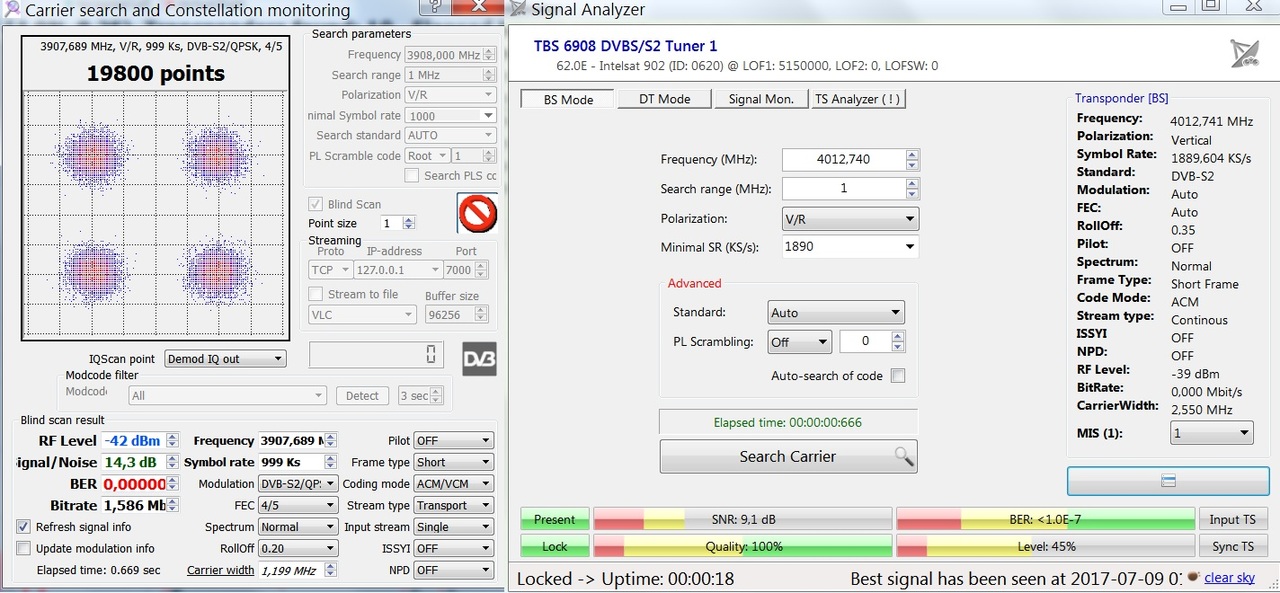Click the weather icon beside clear sky
1280x593 pixels.
pyautogui.click(x=1191, y=577)
